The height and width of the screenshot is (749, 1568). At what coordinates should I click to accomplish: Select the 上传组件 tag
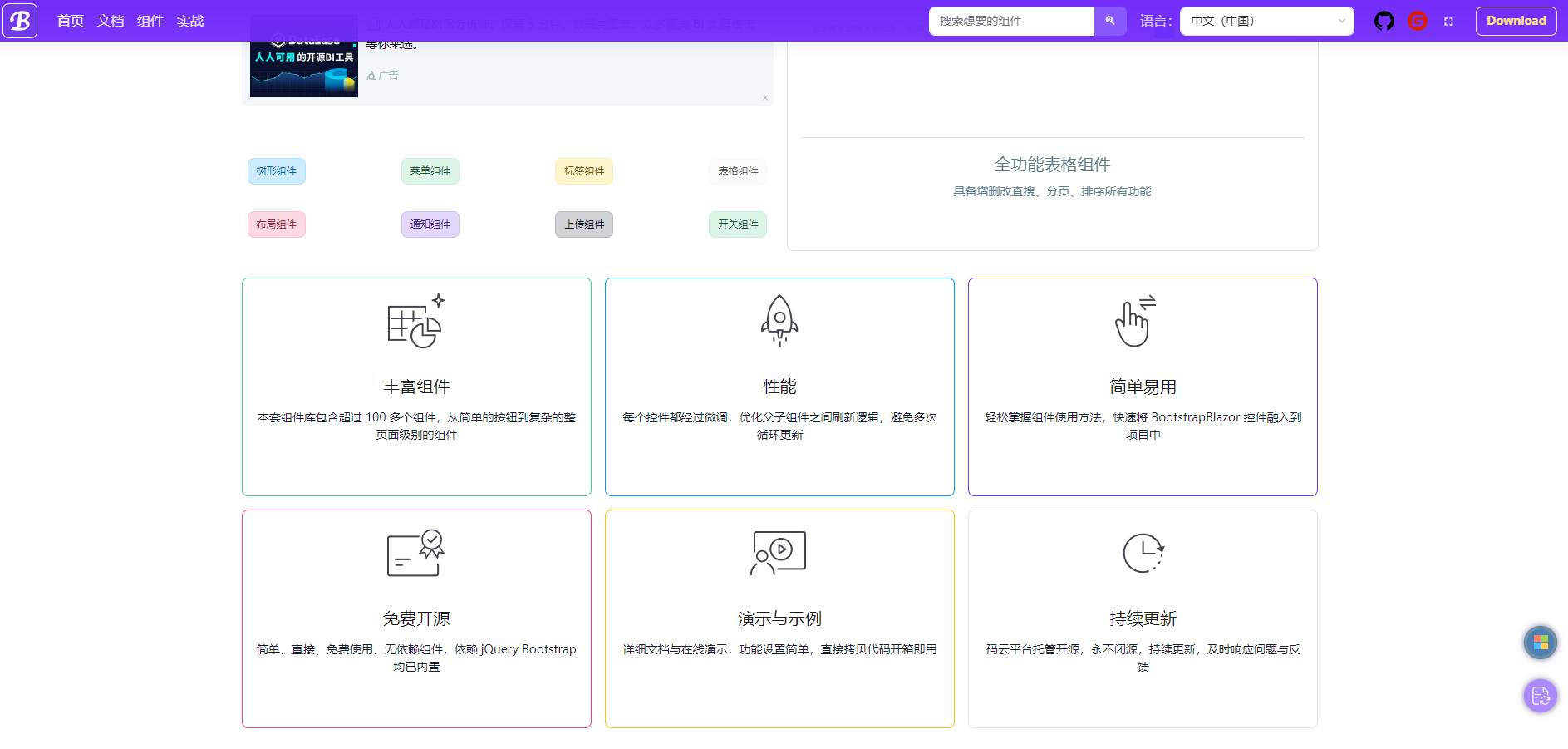pyautogui.click(x=583, y=224)
